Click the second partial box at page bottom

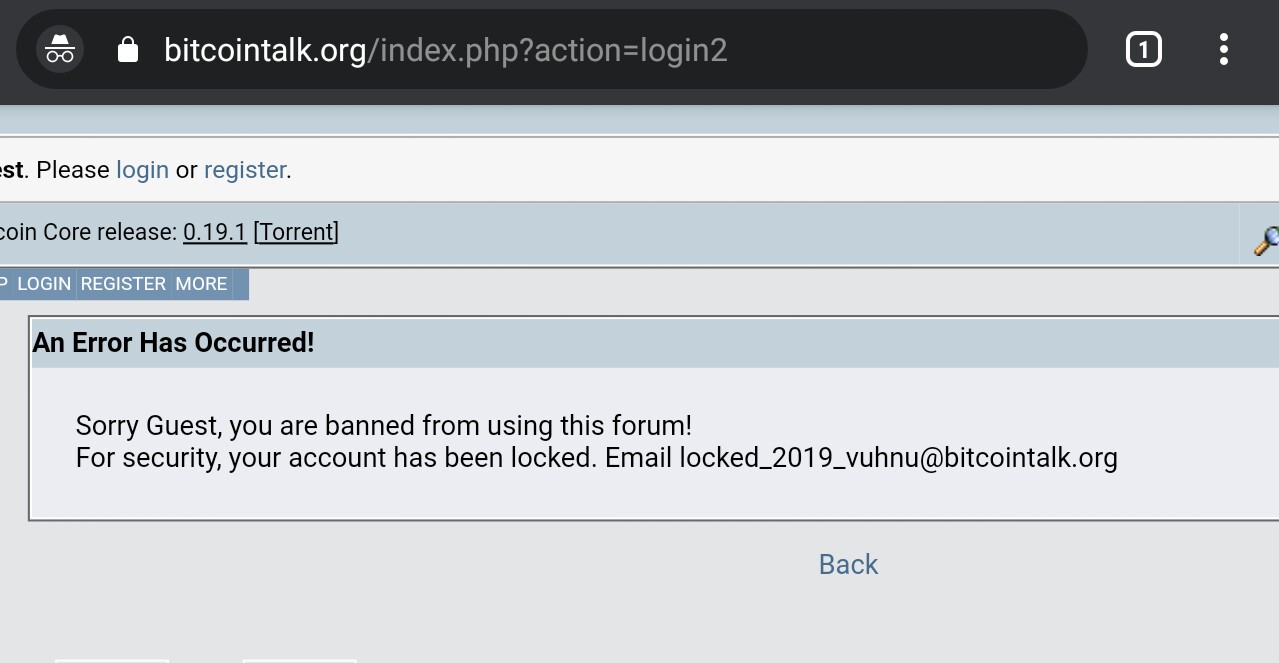[299, 660]
